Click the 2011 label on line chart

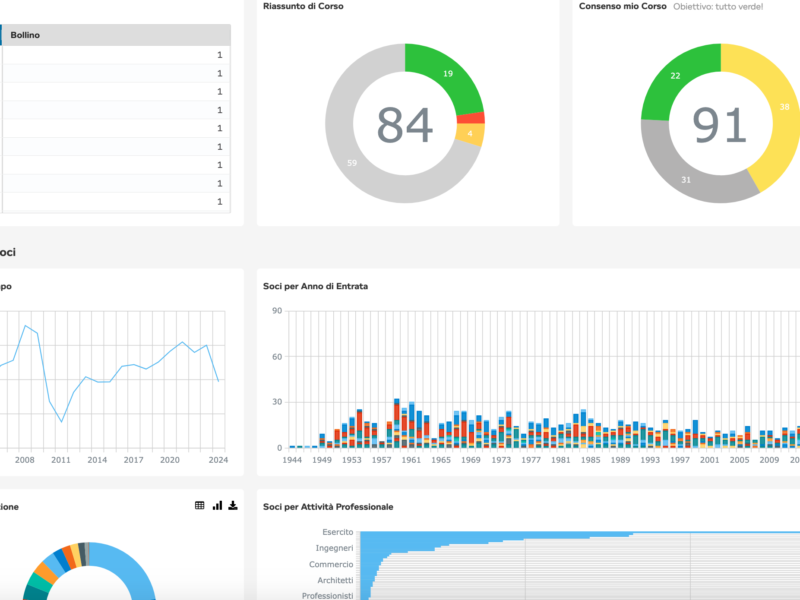pos(61,460)
